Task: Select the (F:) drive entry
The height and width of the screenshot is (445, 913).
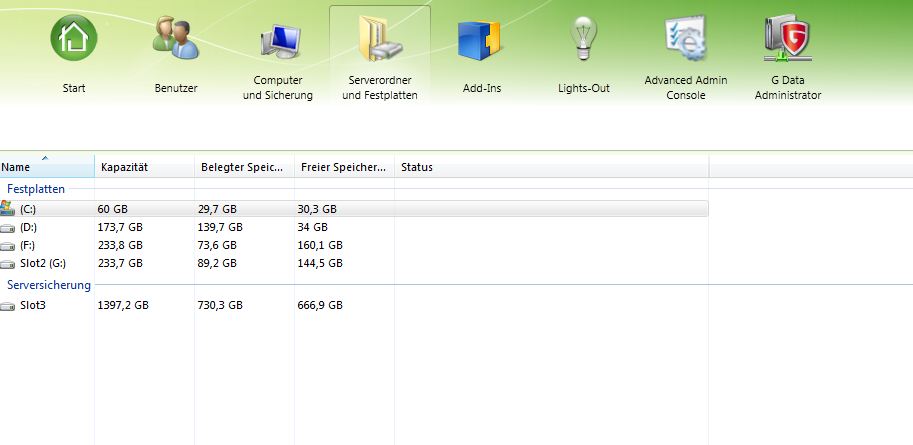Action: [x=28, y=245]
